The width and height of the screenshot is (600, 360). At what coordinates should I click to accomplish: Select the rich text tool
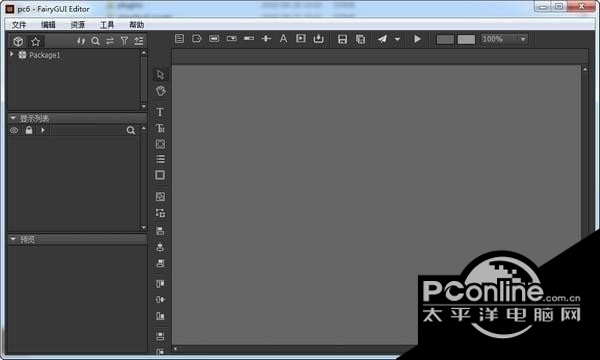[160, 128]
